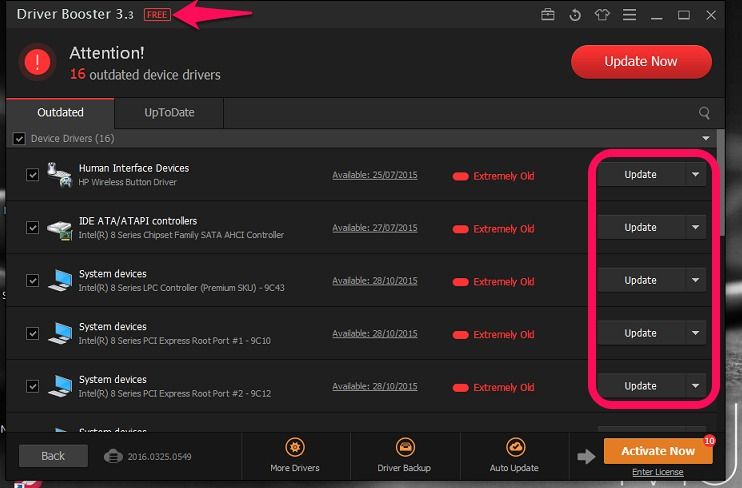Screen dimensions: 742x488
Task: Open the Root Port #1 update dropdown arrow
Action: point(695,334)
